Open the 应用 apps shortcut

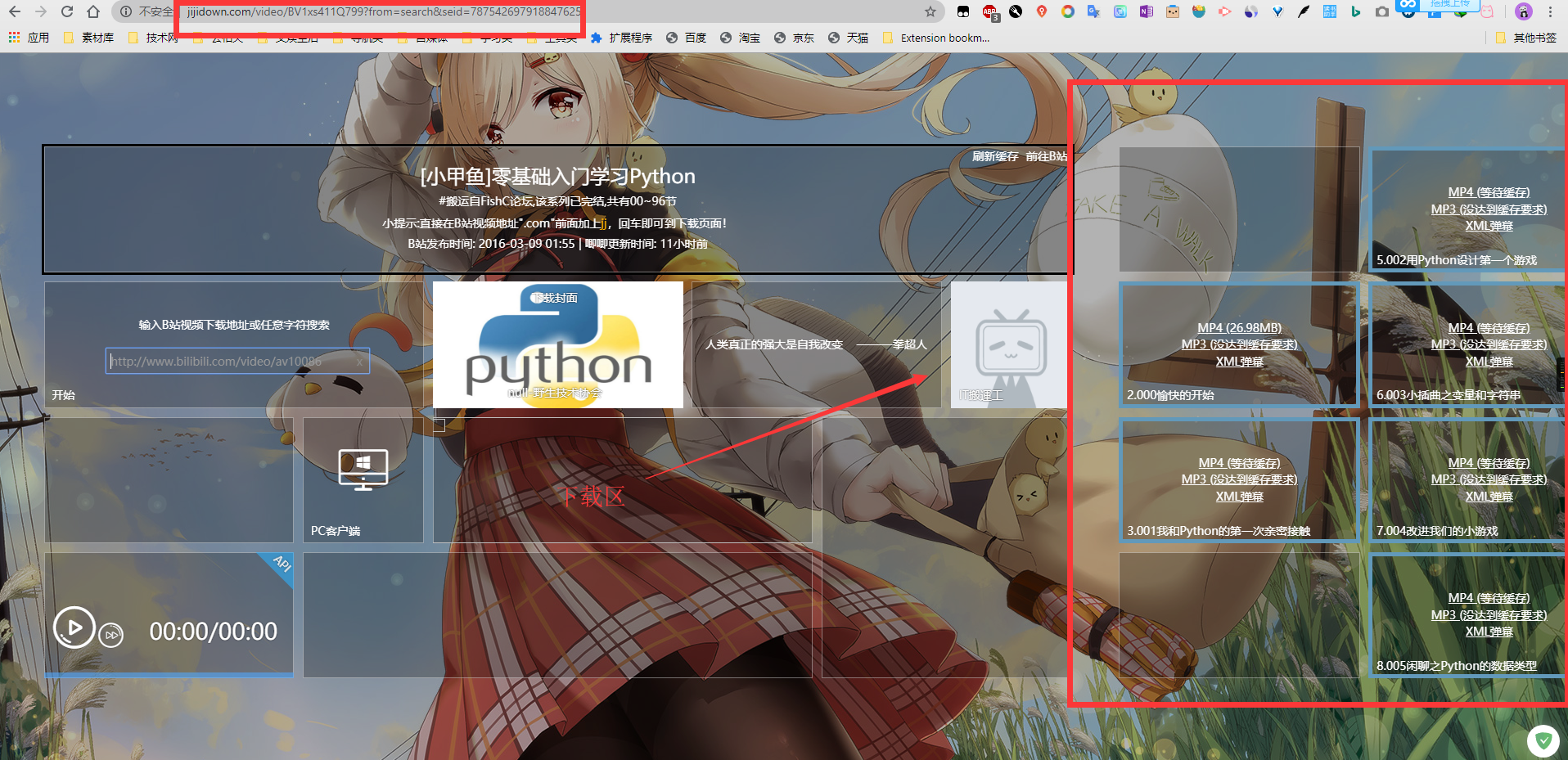click(x=29, y=38)
